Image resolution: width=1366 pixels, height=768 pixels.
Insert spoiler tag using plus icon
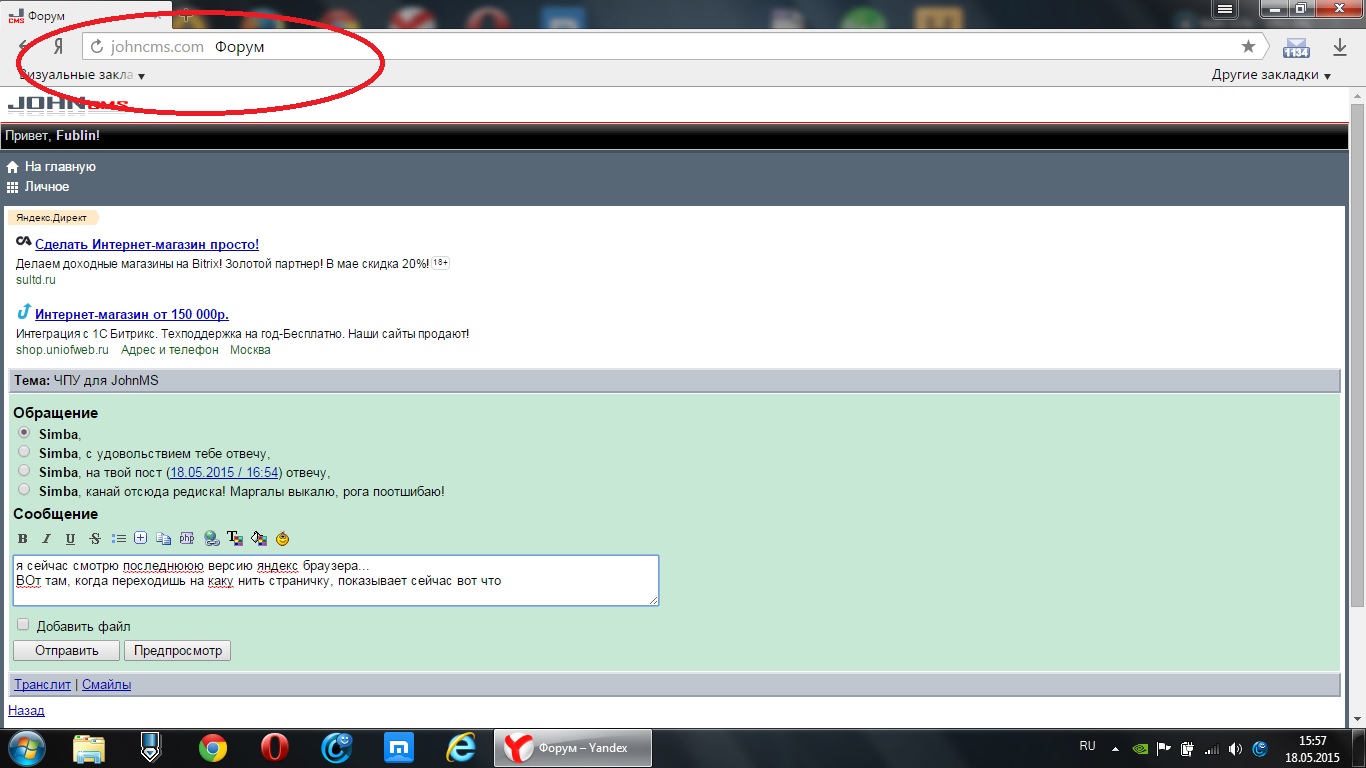tap(140, 538)
